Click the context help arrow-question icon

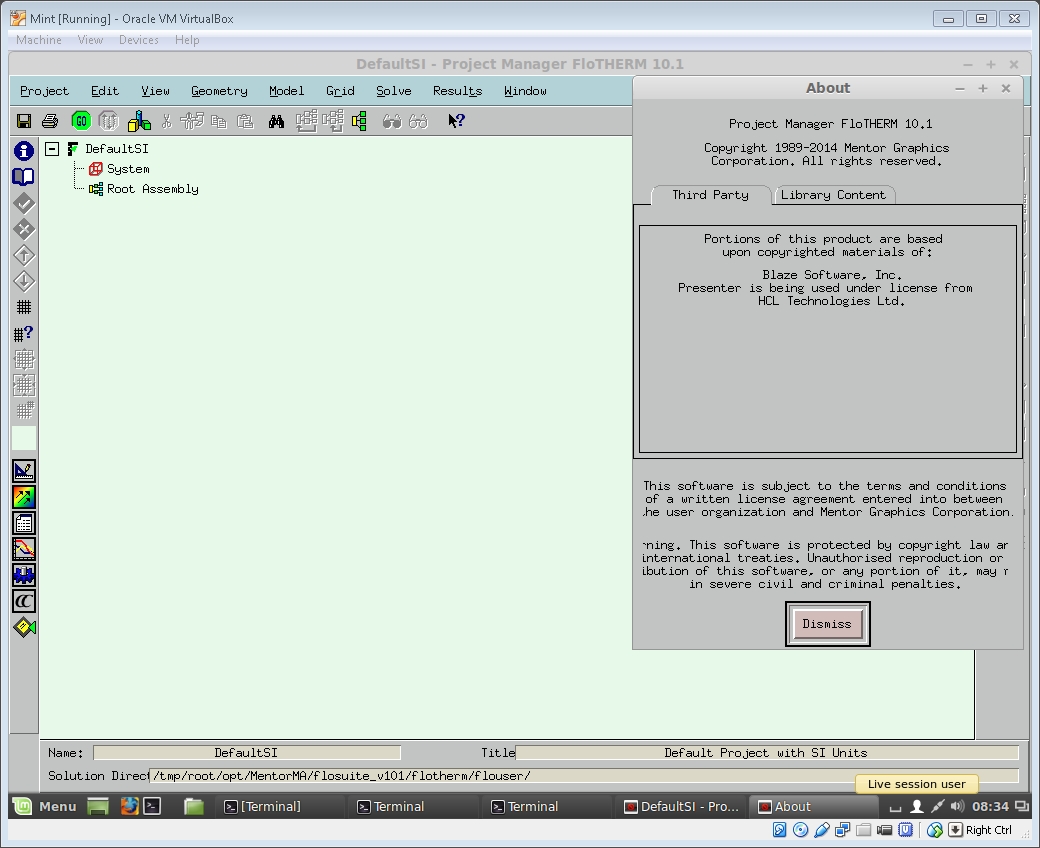coord(456,121)
